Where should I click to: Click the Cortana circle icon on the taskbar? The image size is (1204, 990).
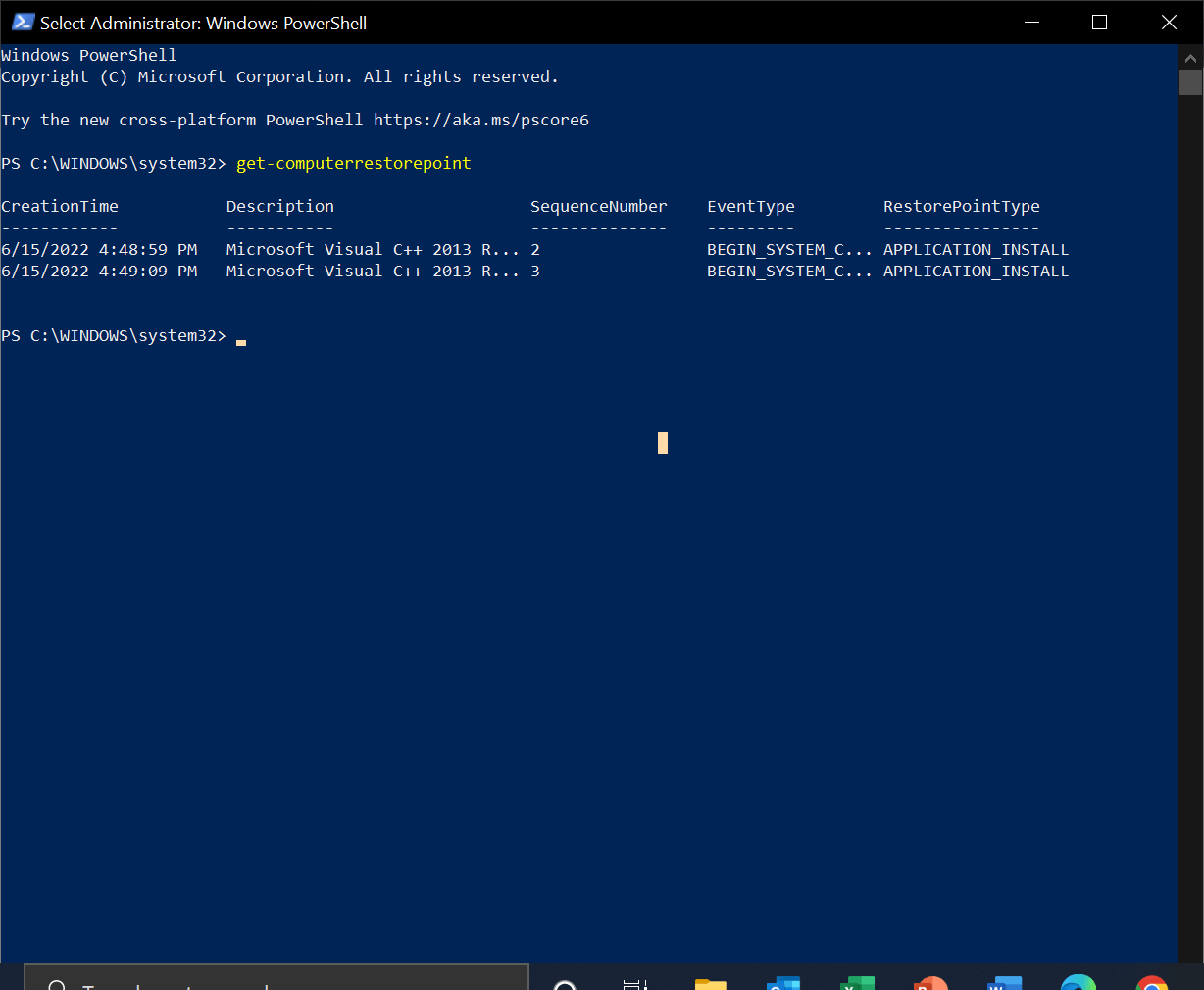(x=564, y=984)
